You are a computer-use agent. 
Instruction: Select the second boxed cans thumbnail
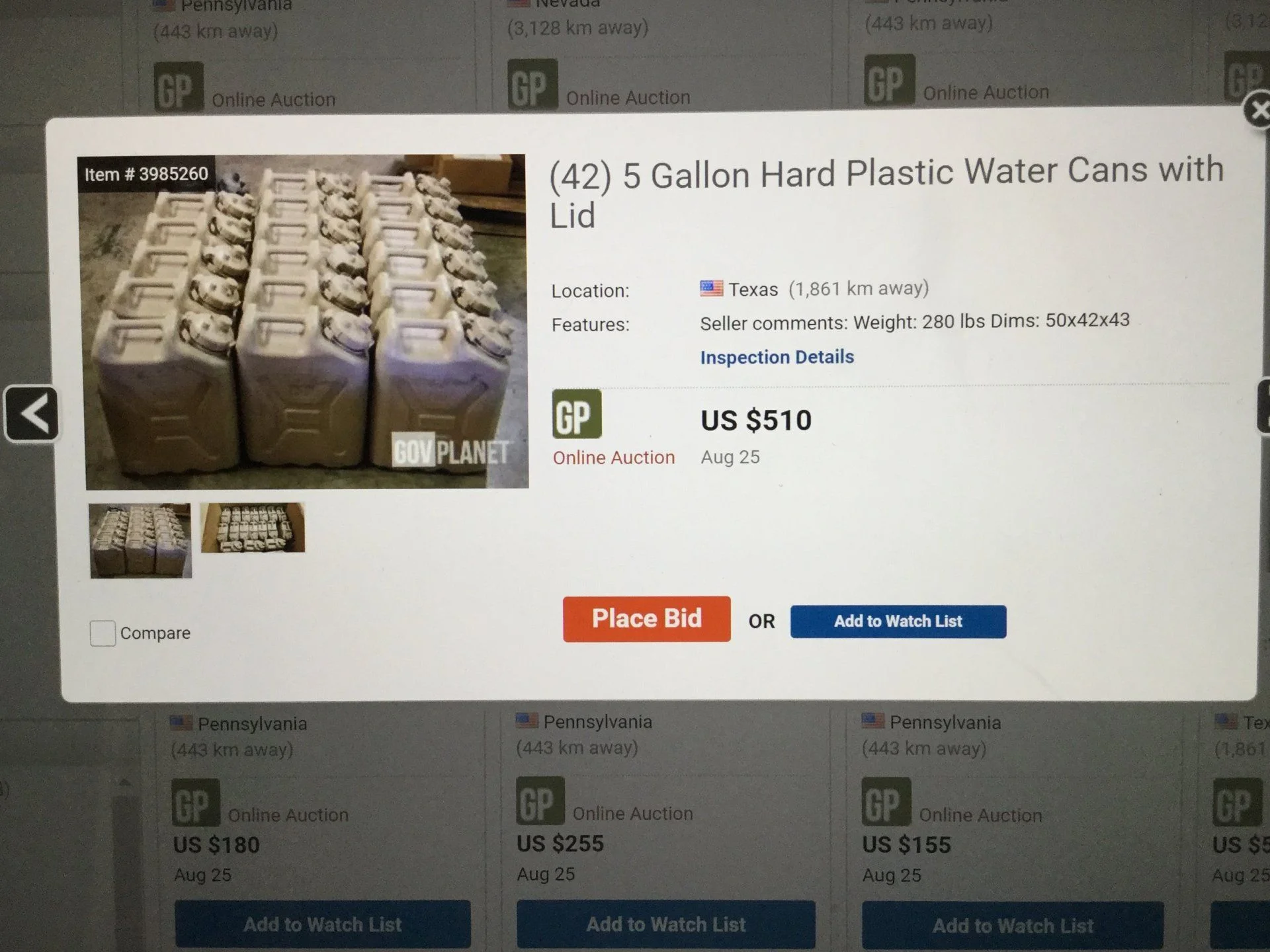point(253,528)
